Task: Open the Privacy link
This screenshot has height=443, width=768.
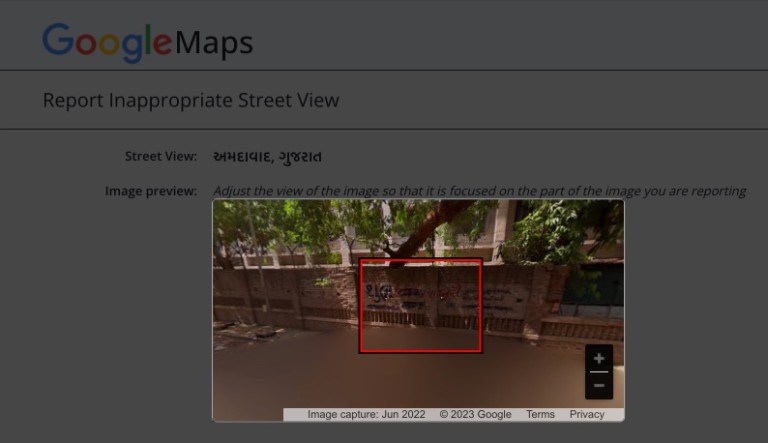Action: click(x=587, y=414)
